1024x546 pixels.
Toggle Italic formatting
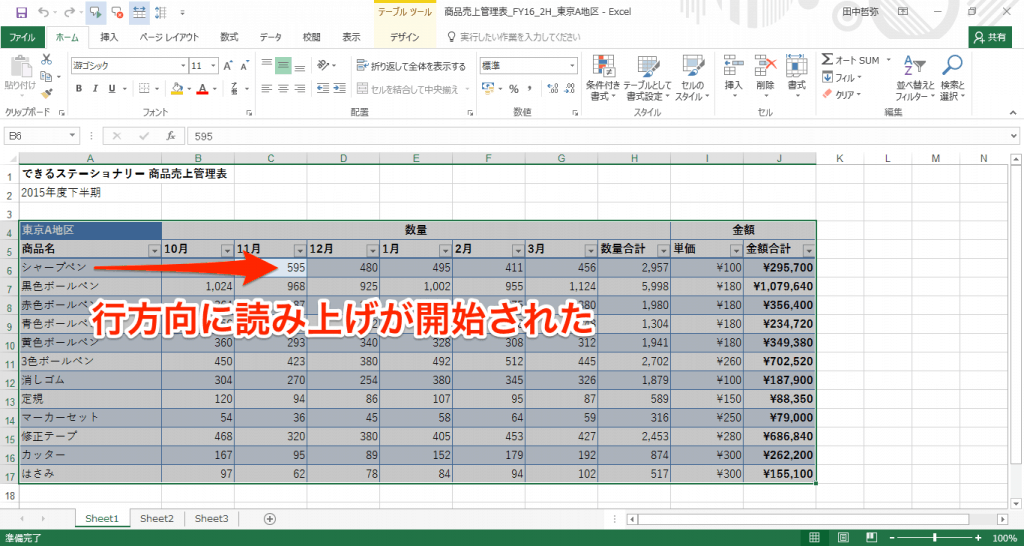96,89
